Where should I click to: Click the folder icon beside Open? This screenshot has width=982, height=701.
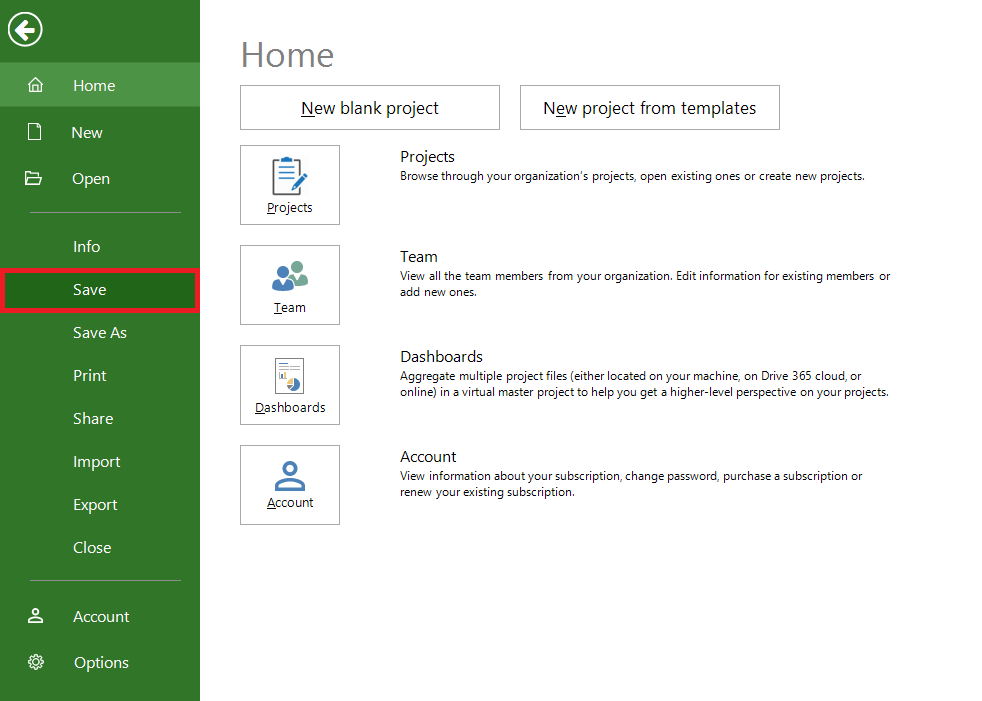tap(36, 178)
